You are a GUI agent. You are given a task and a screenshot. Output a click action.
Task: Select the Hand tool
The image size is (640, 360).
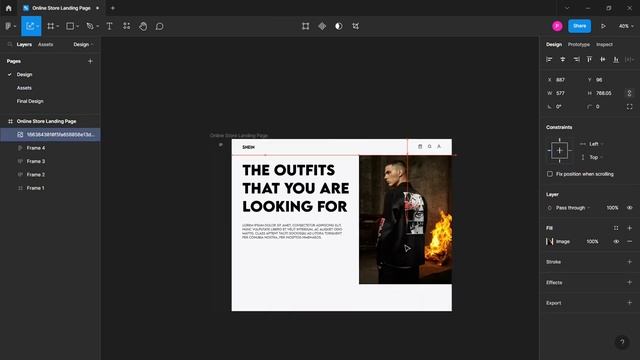(143, 26)
